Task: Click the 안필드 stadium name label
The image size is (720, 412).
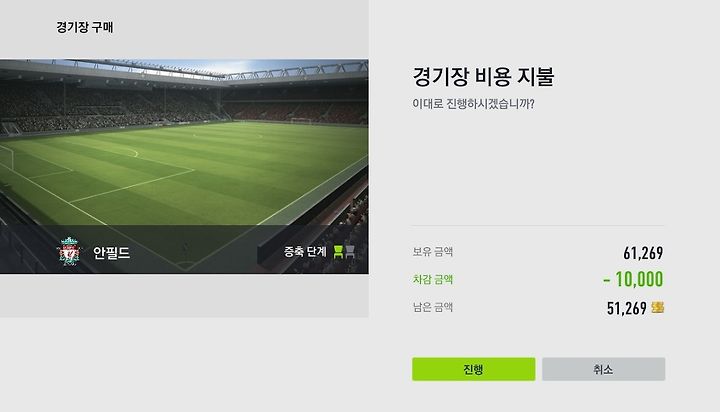Action: (x=111, y=253)
